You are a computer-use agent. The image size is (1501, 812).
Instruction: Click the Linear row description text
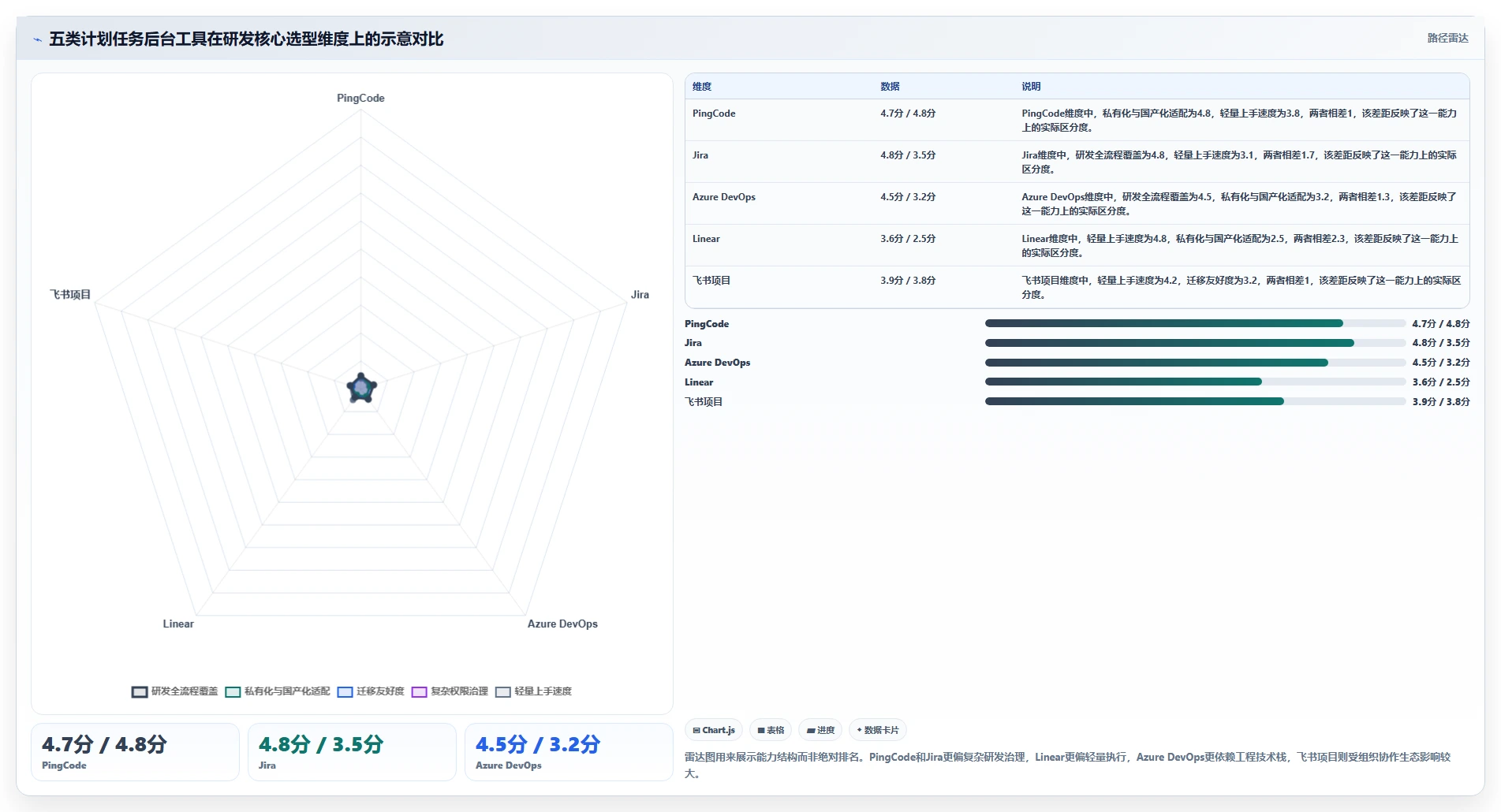(x=1241, y=246)
